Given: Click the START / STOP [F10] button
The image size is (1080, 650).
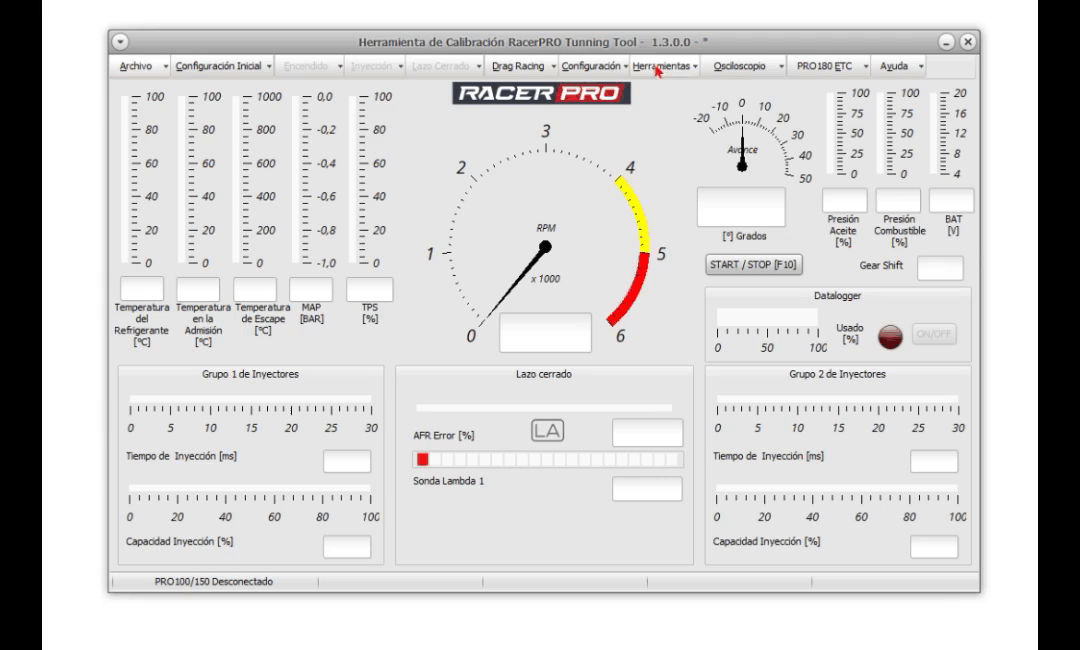Looking at the screenshot, I should [754, 264].
